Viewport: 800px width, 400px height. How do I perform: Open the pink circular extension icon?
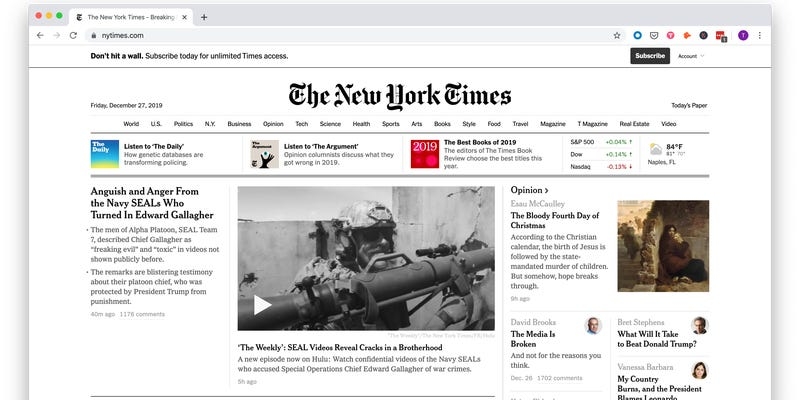click(670, 35)
